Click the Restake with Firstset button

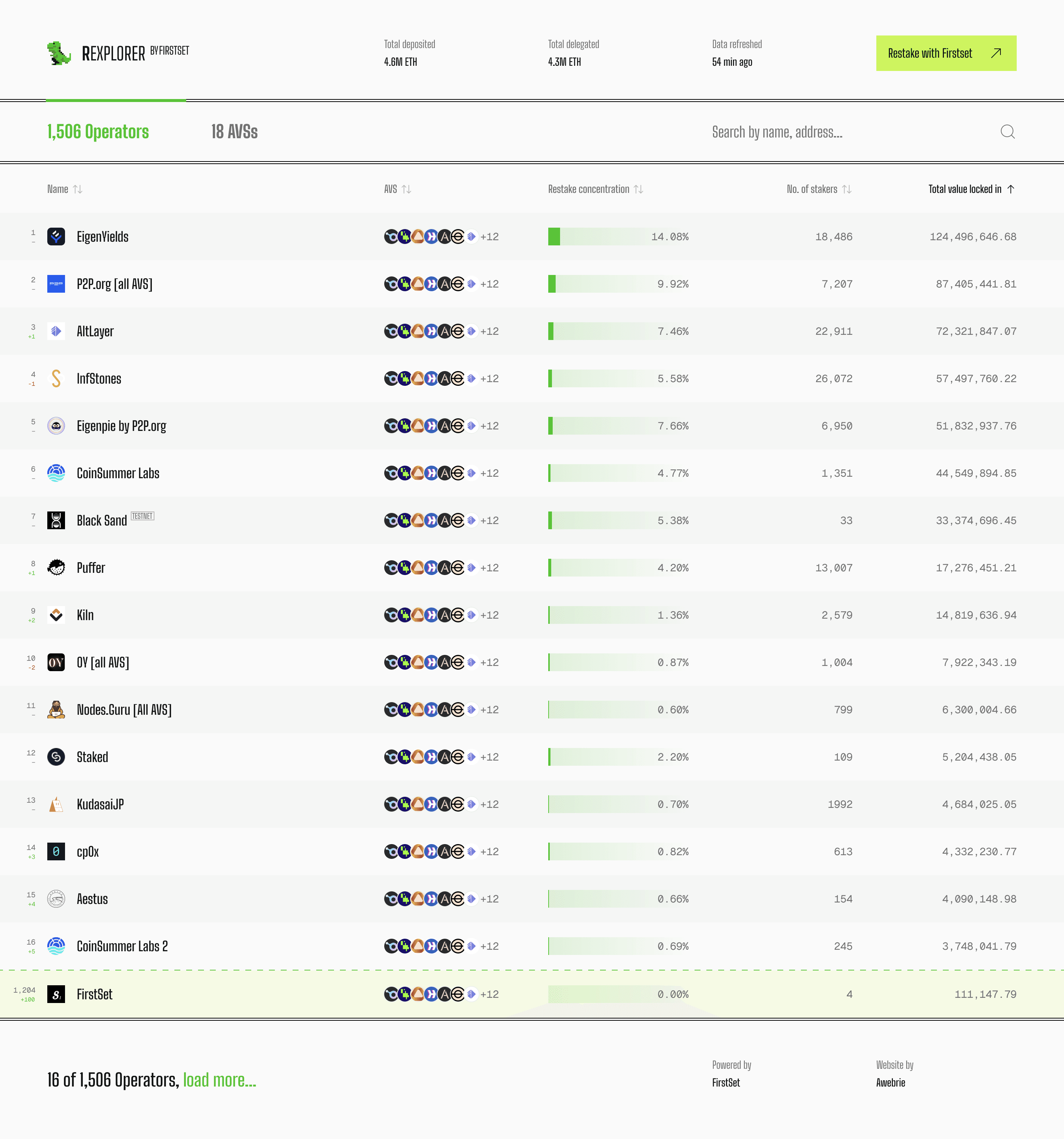click(x=945, y=53)
